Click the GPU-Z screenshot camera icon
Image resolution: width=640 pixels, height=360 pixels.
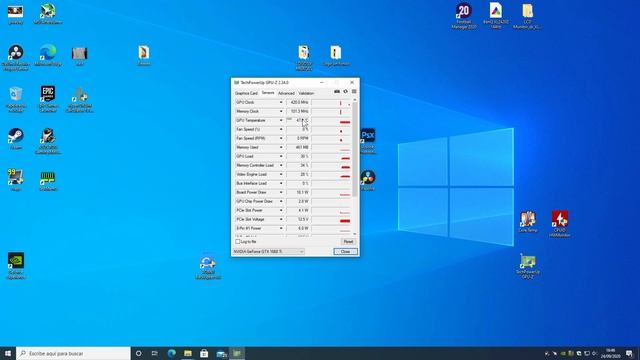[337, 91]
